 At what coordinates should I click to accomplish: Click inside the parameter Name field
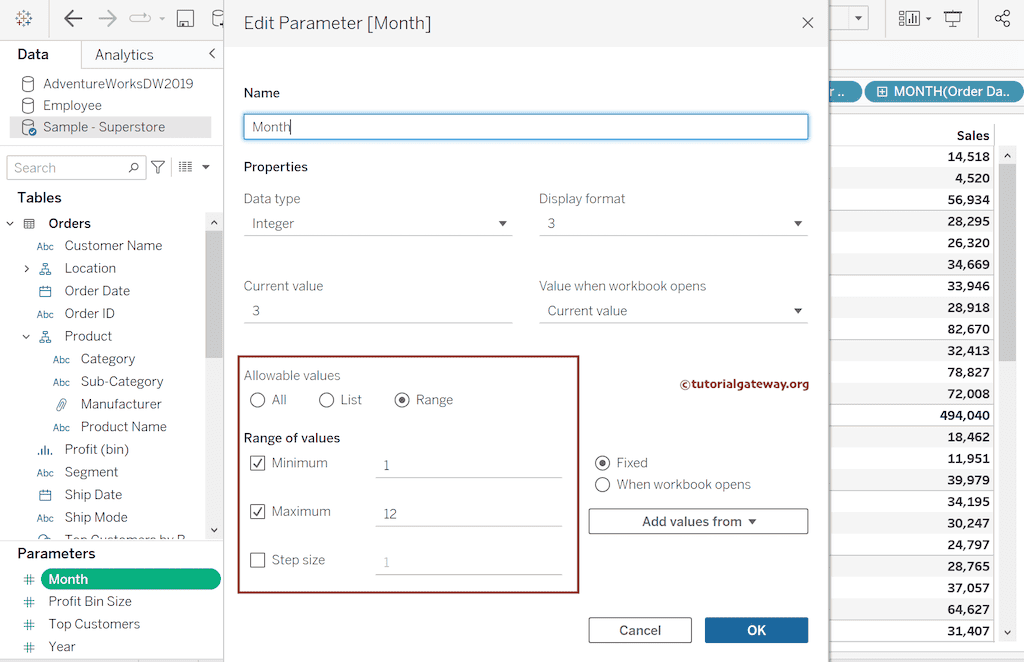(525, 126)
